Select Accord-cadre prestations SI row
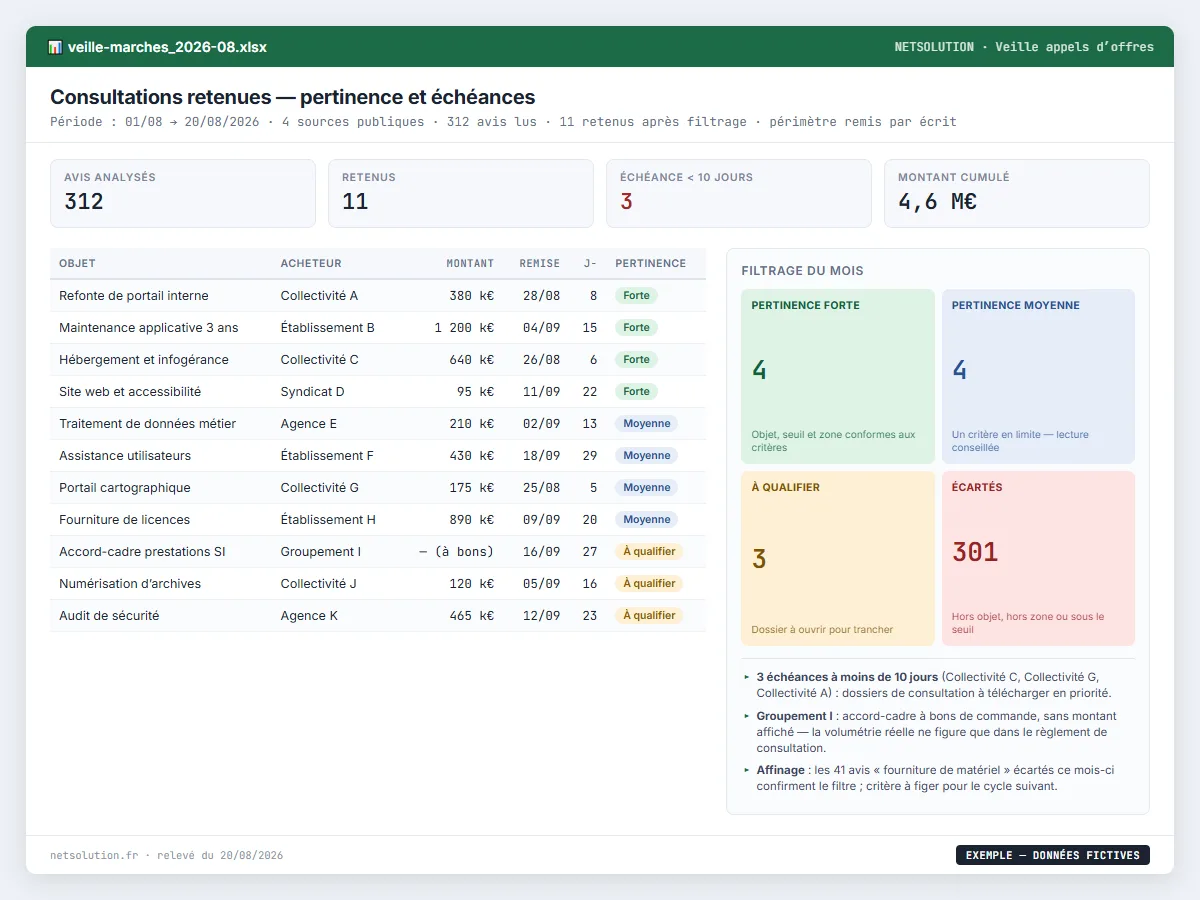1200x900 pixels. pyautogui.click(x=378, y=552)
